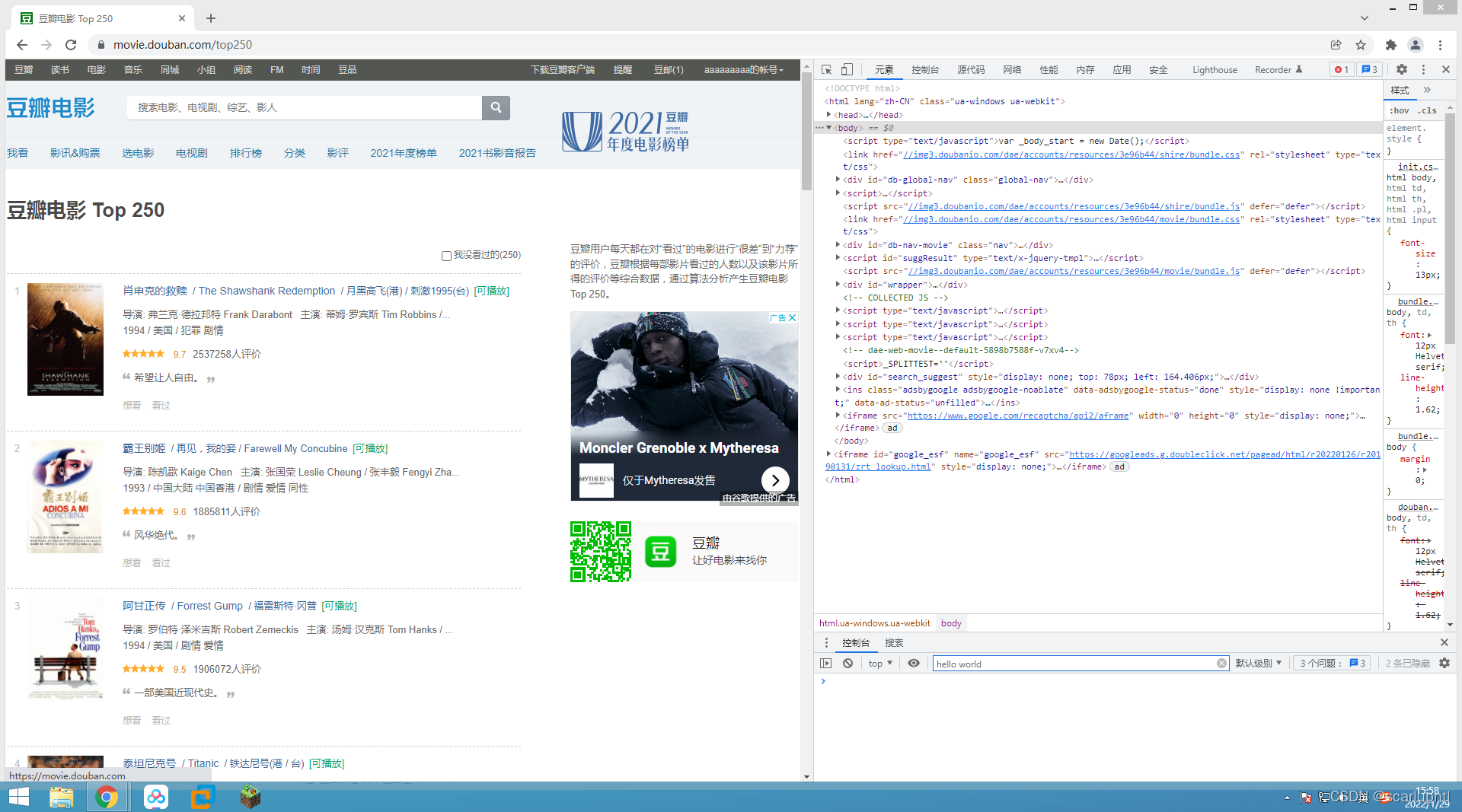The image size is (1462, 812).
Task: Close the console drawer
Action: click(1444, 643)
